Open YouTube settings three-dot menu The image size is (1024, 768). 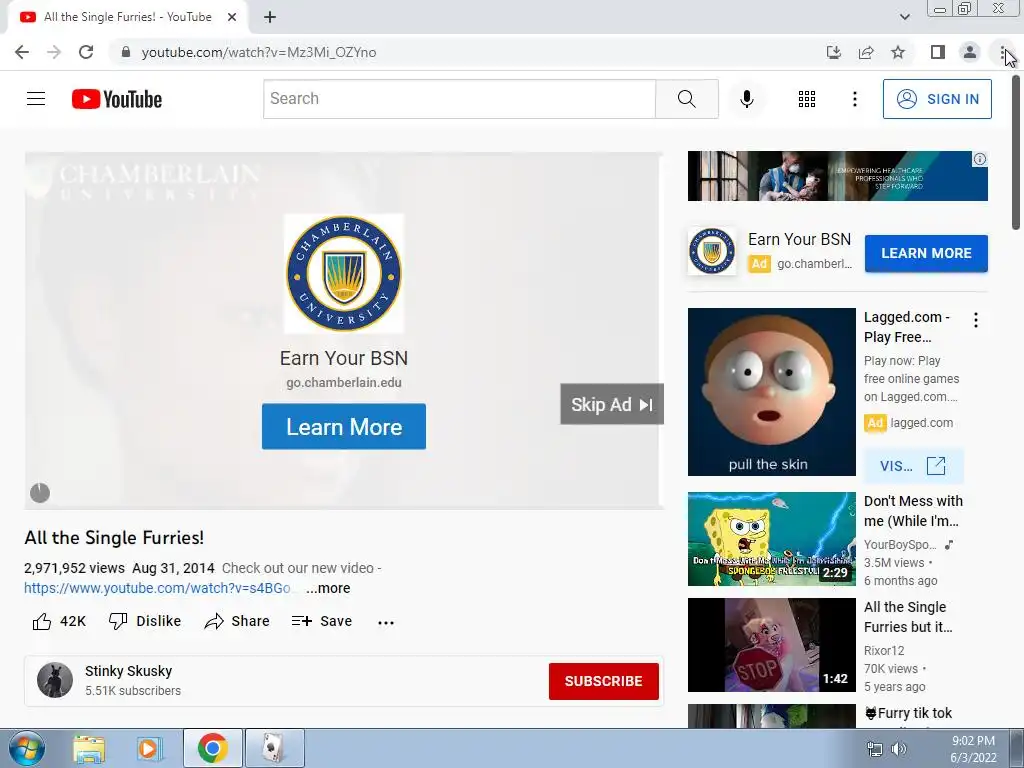(854, 99)
